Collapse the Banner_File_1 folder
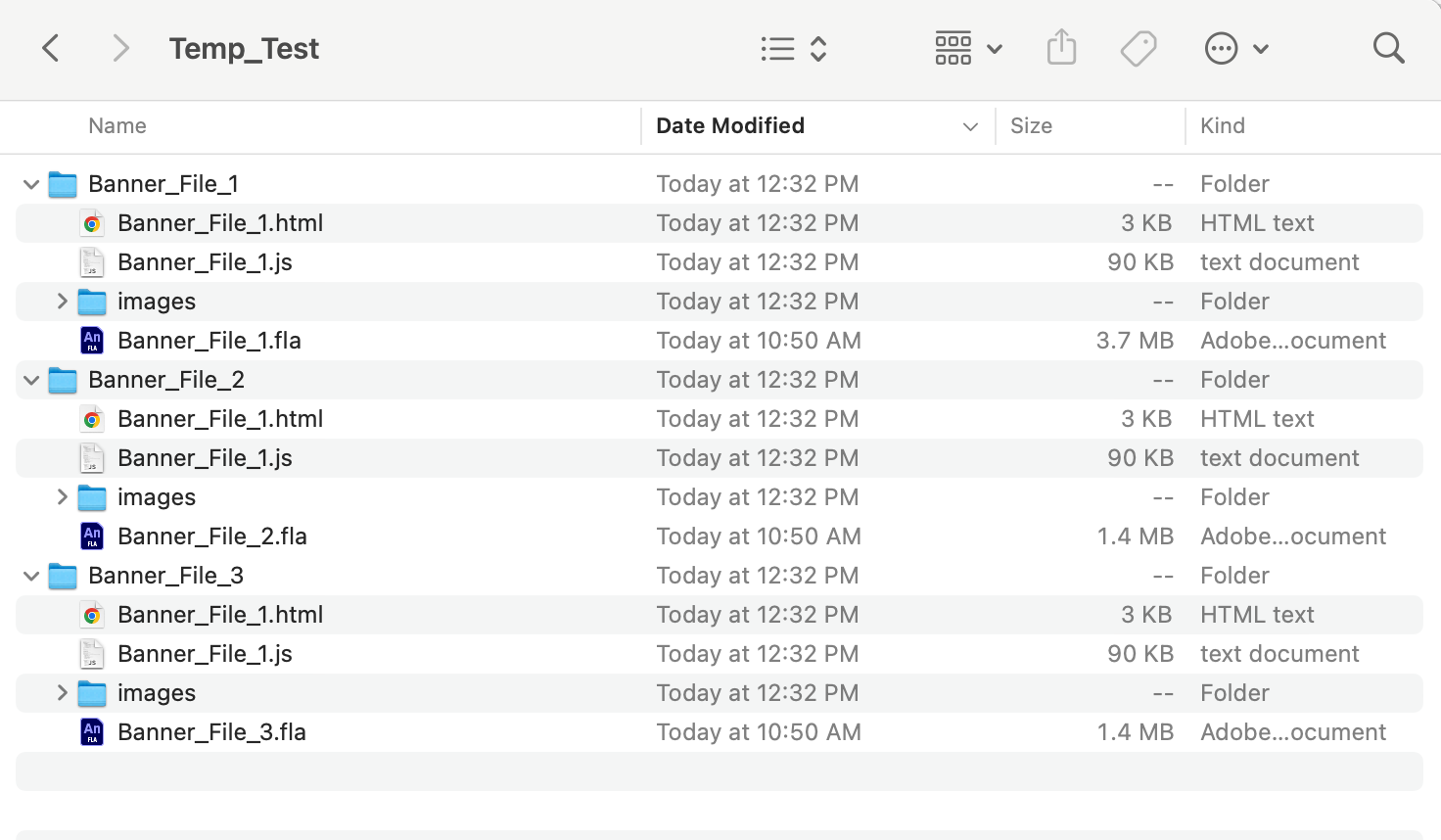The image size is (1441, 840). [x=31, y=184]
